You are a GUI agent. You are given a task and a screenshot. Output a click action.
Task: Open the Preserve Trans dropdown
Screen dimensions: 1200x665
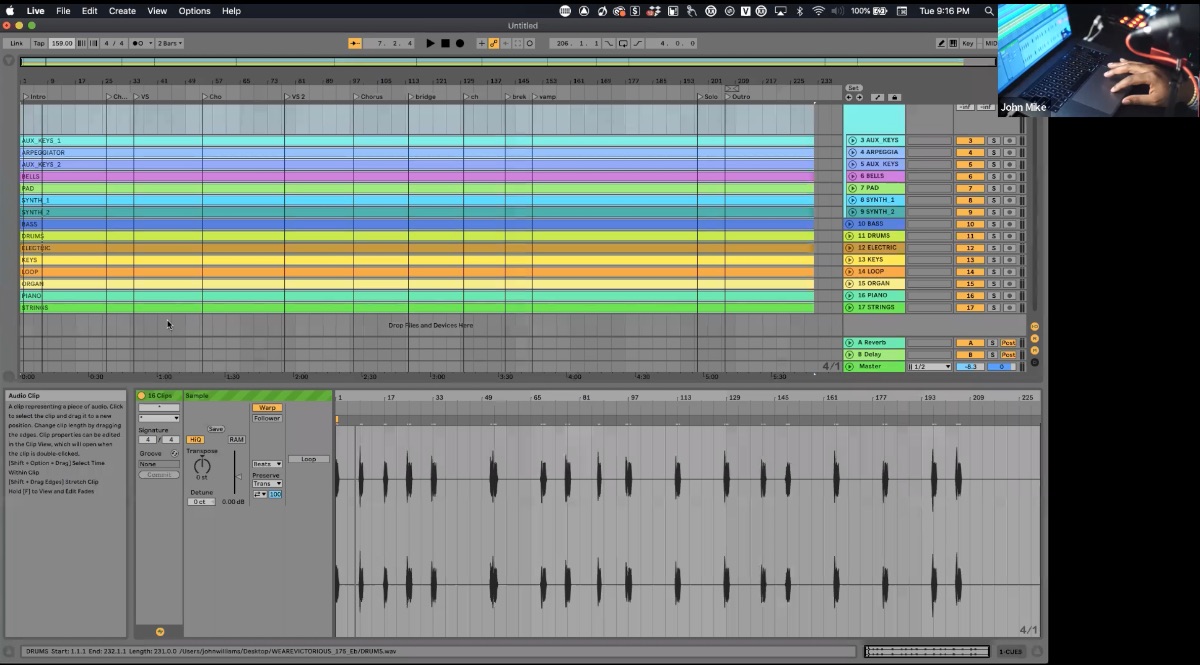[x=266, y=483]
